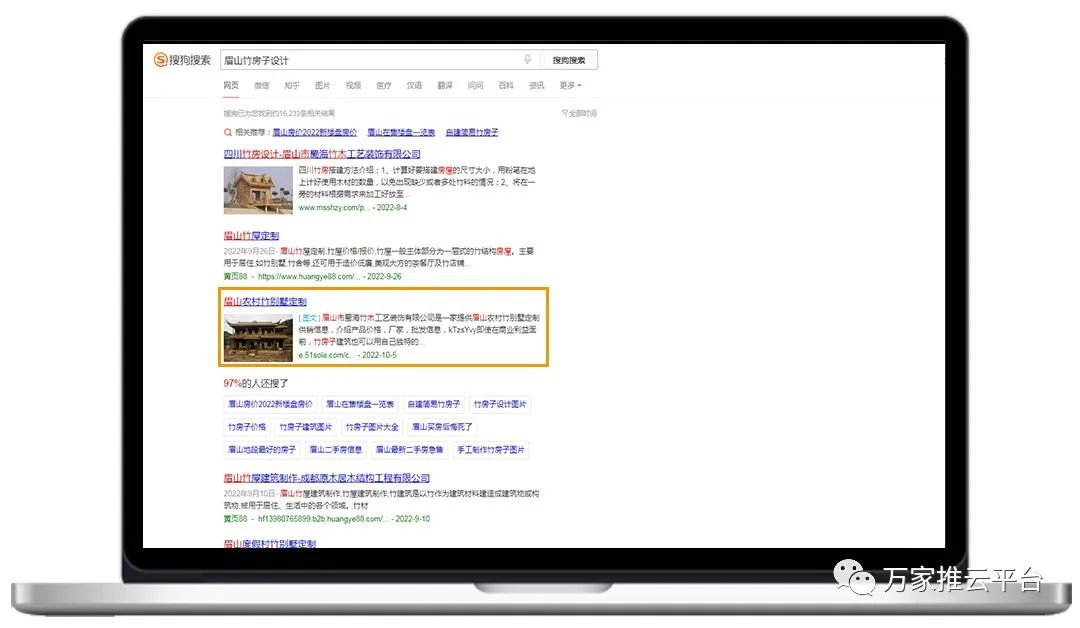The image size is (1080, 628).
Task: Open the 四川竹房设计 result title link
Action: coord(322,154)
